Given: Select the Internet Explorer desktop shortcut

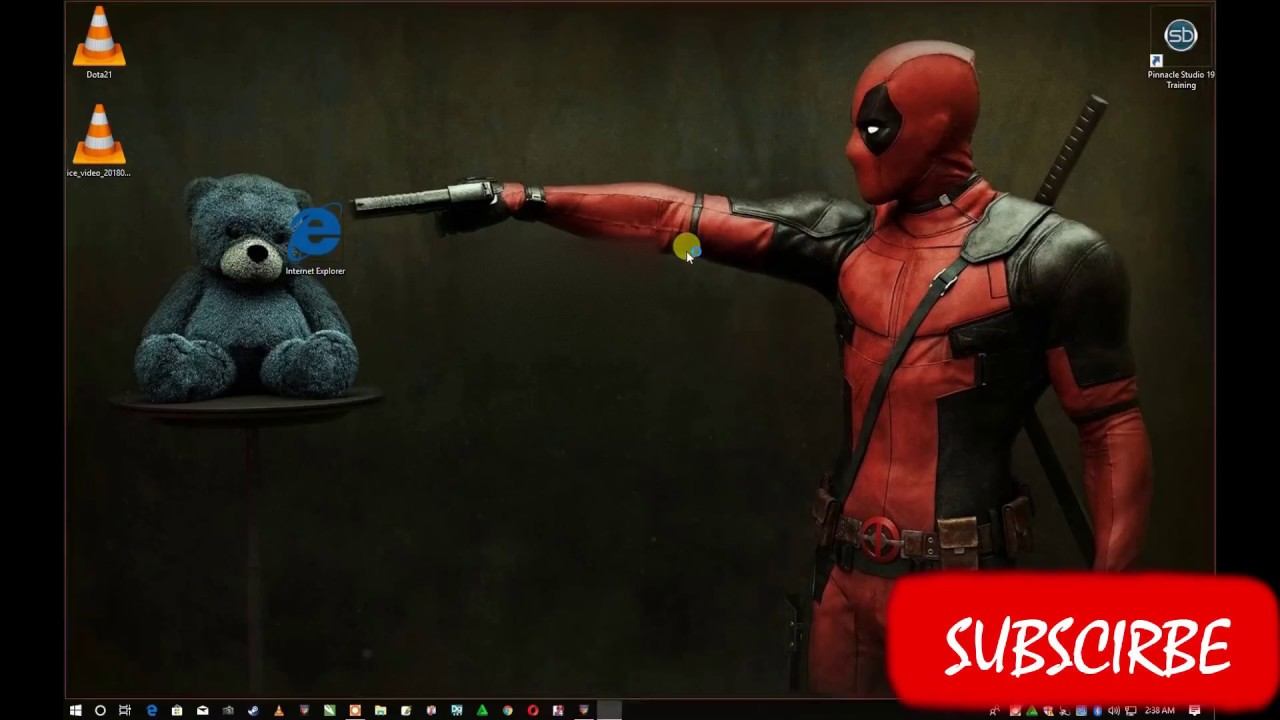Looking at the screenshot, I should [315, 241].
